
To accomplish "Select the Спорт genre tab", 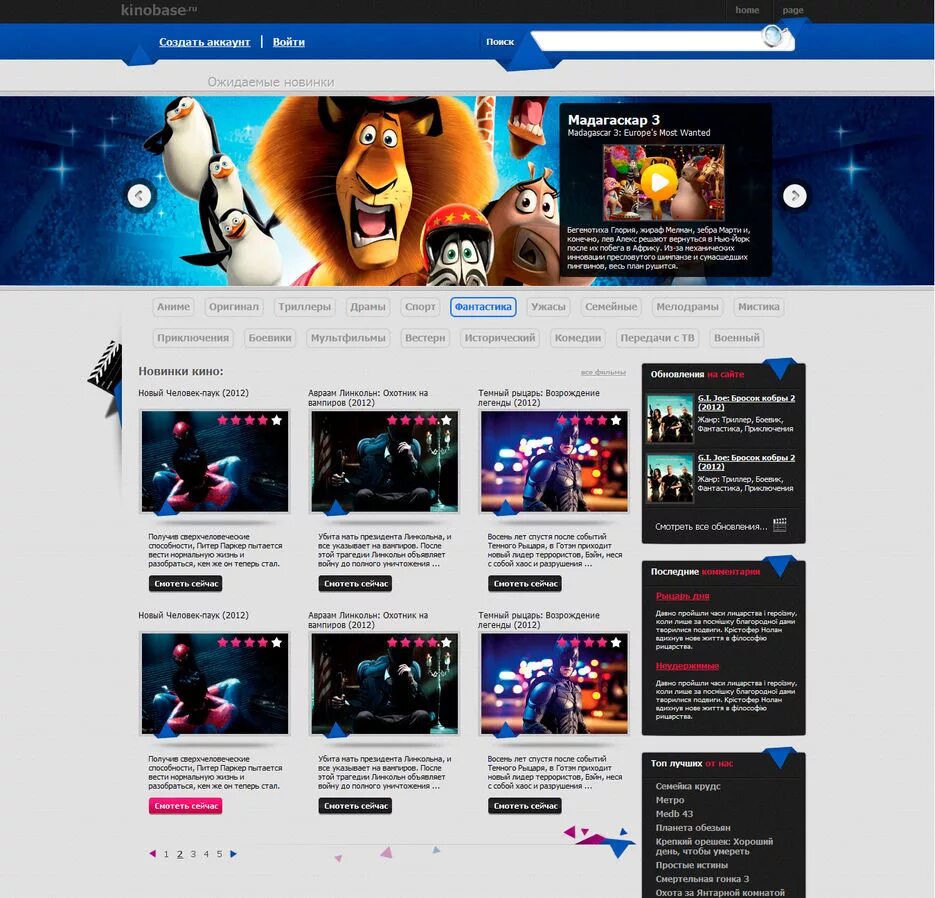I will click(x=420, y=306).
